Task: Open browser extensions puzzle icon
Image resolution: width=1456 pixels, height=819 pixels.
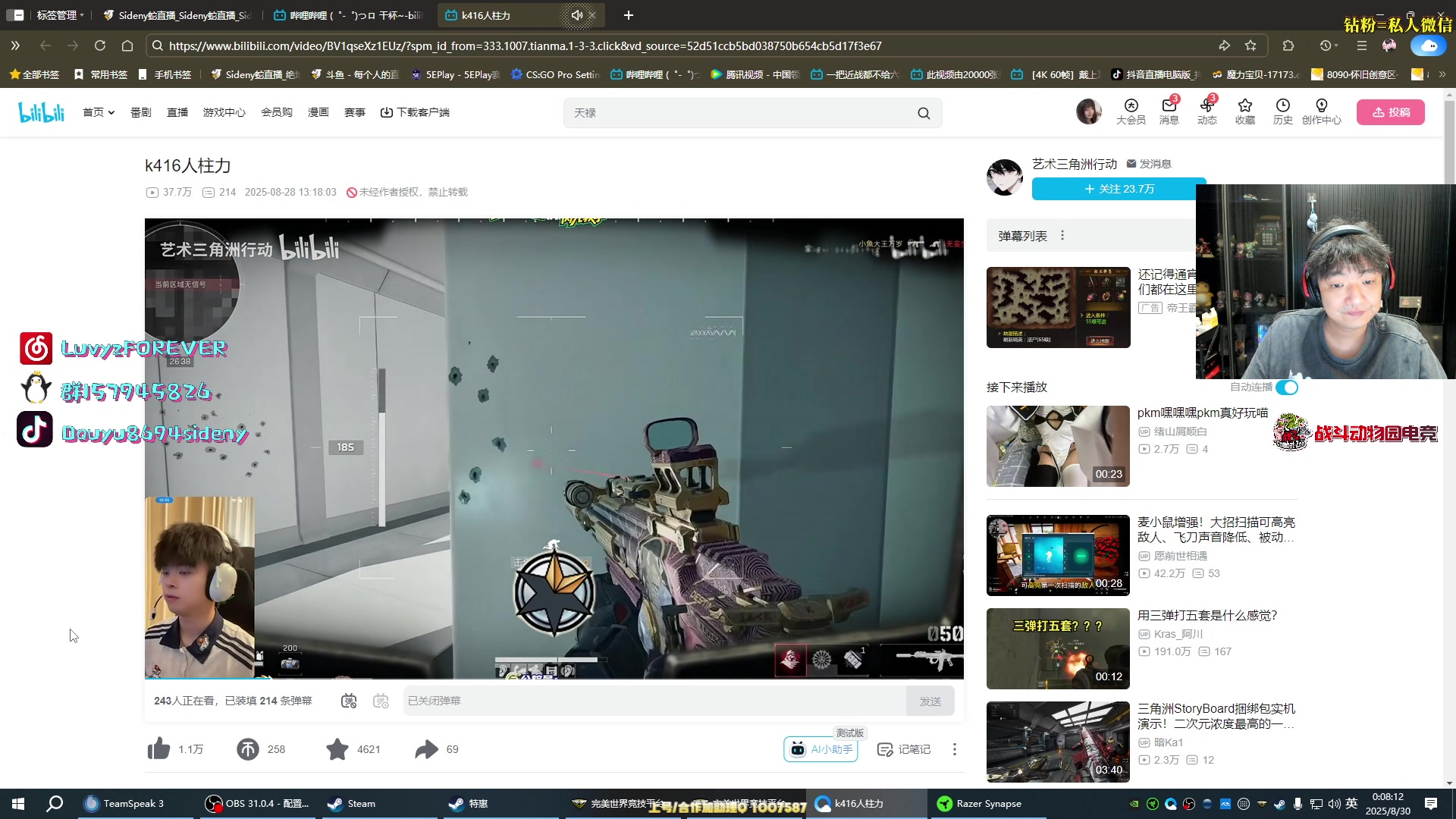Action: pyautogui.click(x=1288, y=45)
